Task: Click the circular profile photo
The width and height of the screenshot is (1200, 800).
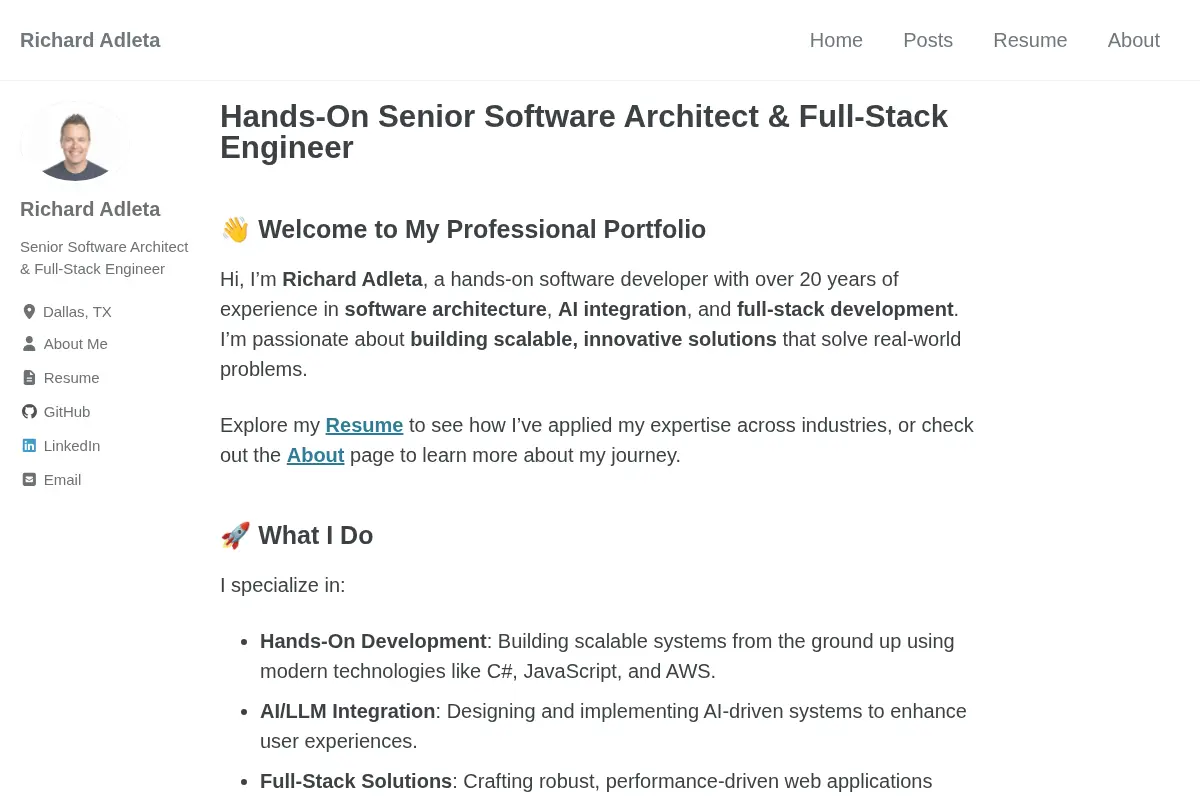Action: click(x=75, y=141)
